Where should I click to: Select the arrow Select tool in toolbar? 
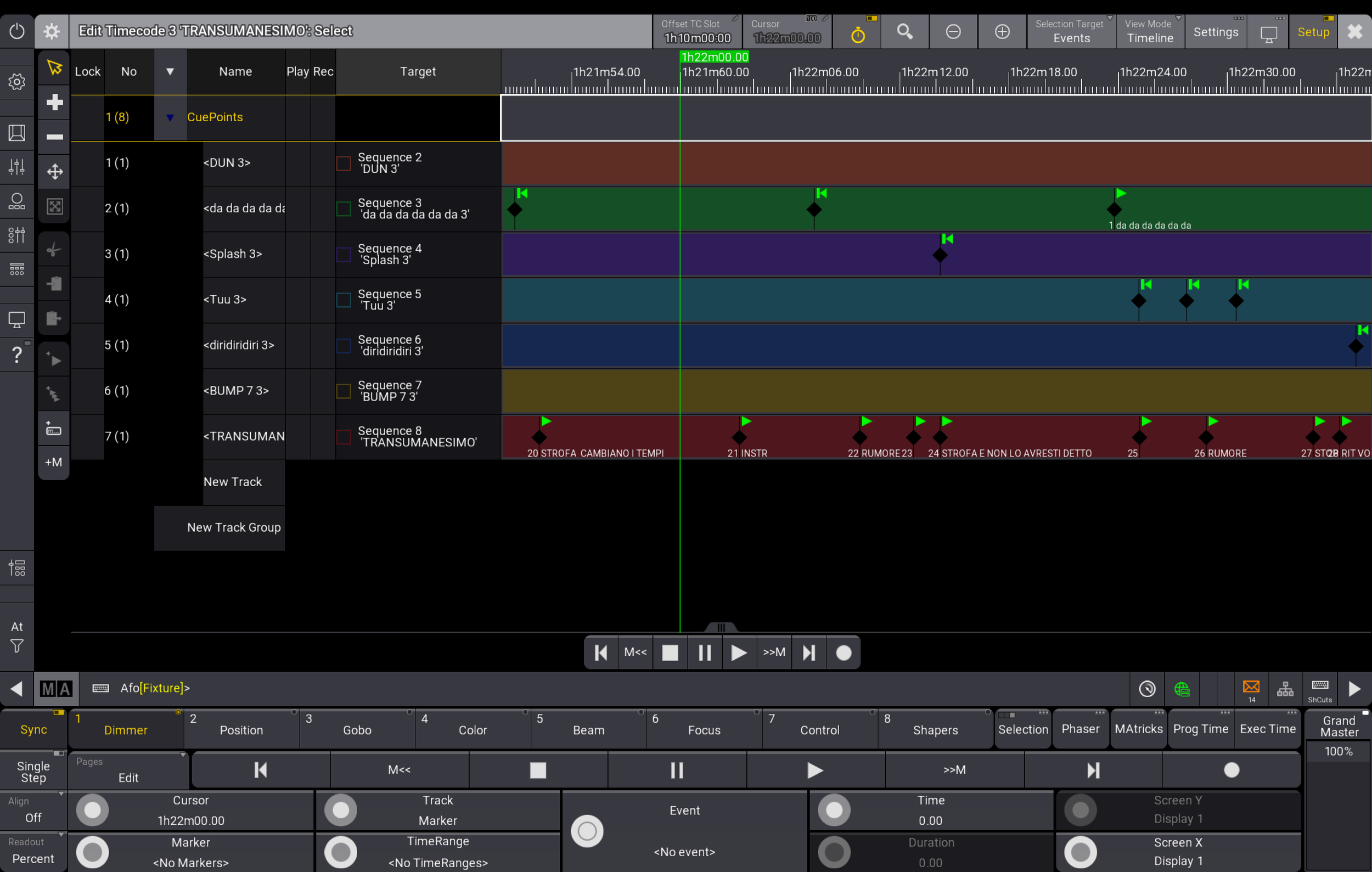54,68
